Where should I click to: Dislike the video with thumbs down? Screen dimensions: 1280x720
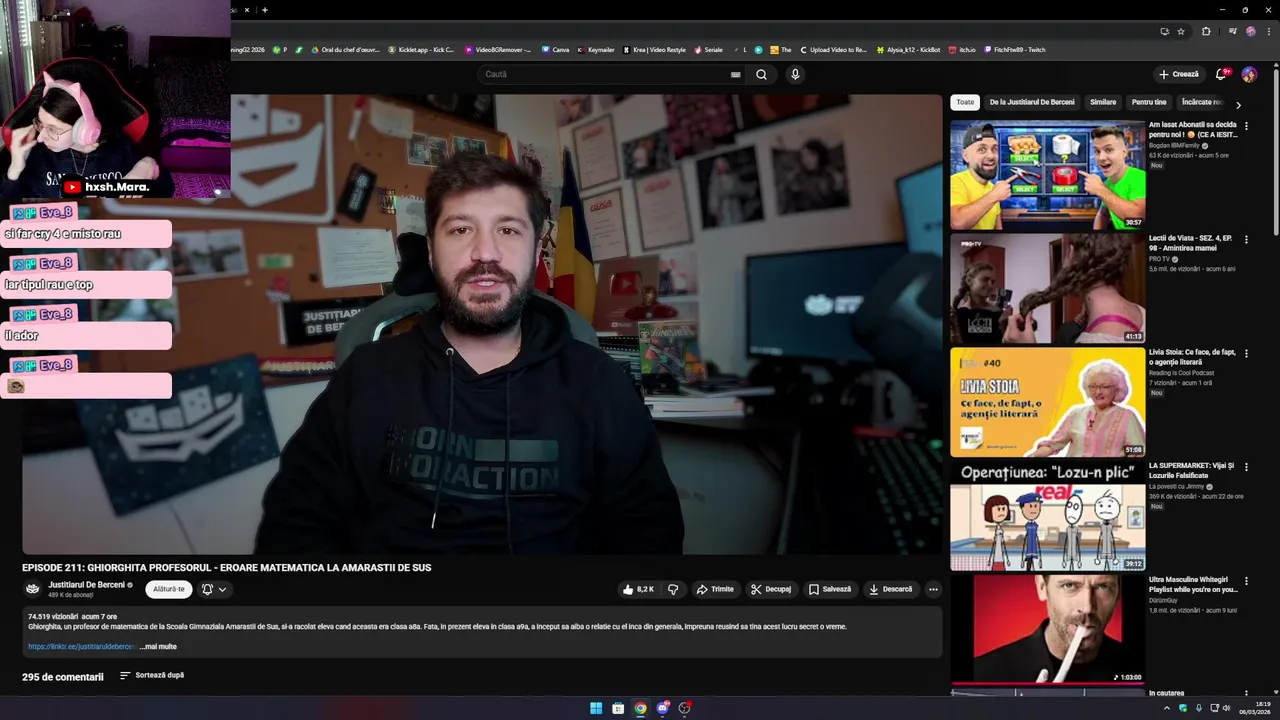(x=673, y=589)
